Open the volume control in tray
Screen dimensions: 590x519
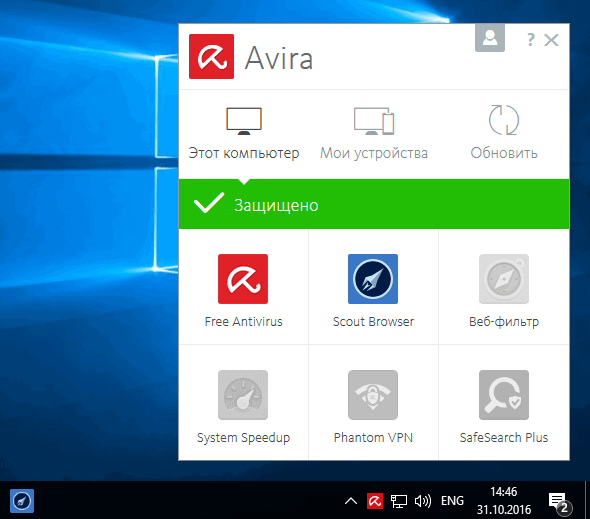(423, 501)
